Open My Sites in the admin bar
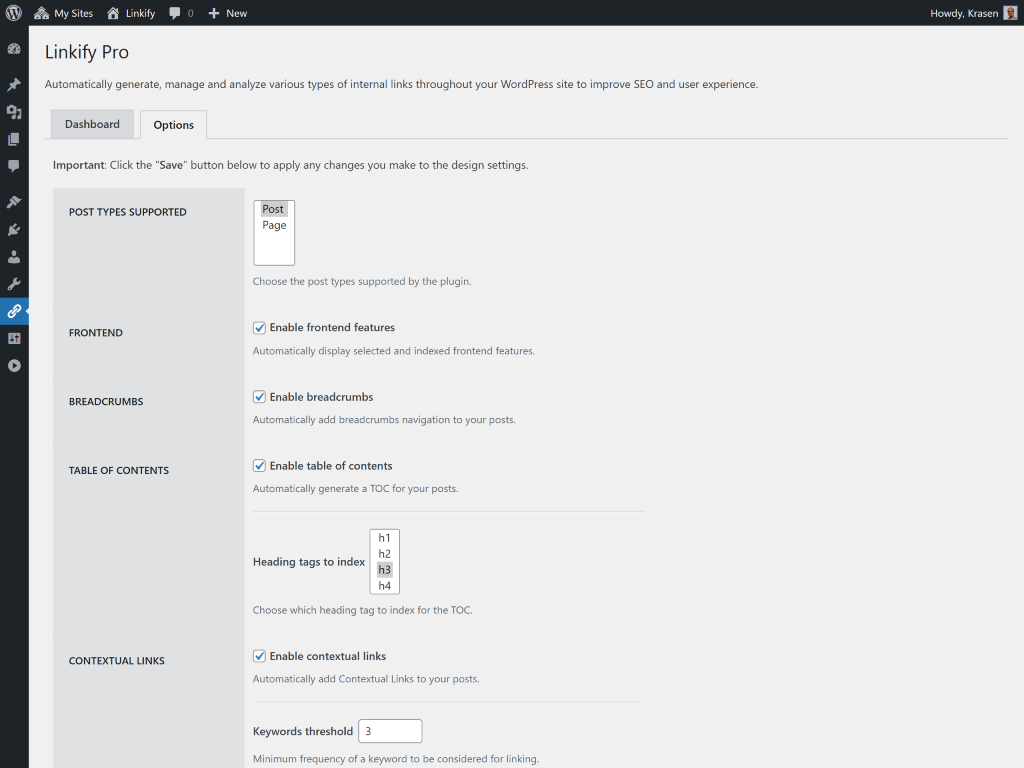1024x768 pixels. pyautogui.click(x=63, y=13)
